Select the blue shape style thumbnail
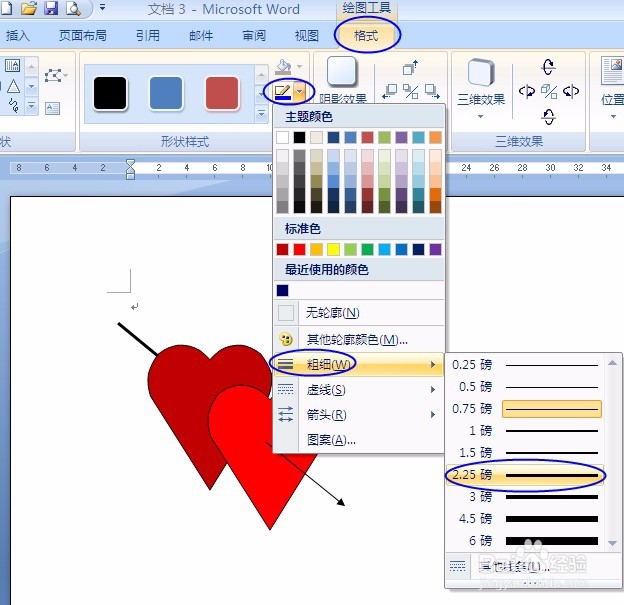624x605 pixels. (x=166, y=94)
